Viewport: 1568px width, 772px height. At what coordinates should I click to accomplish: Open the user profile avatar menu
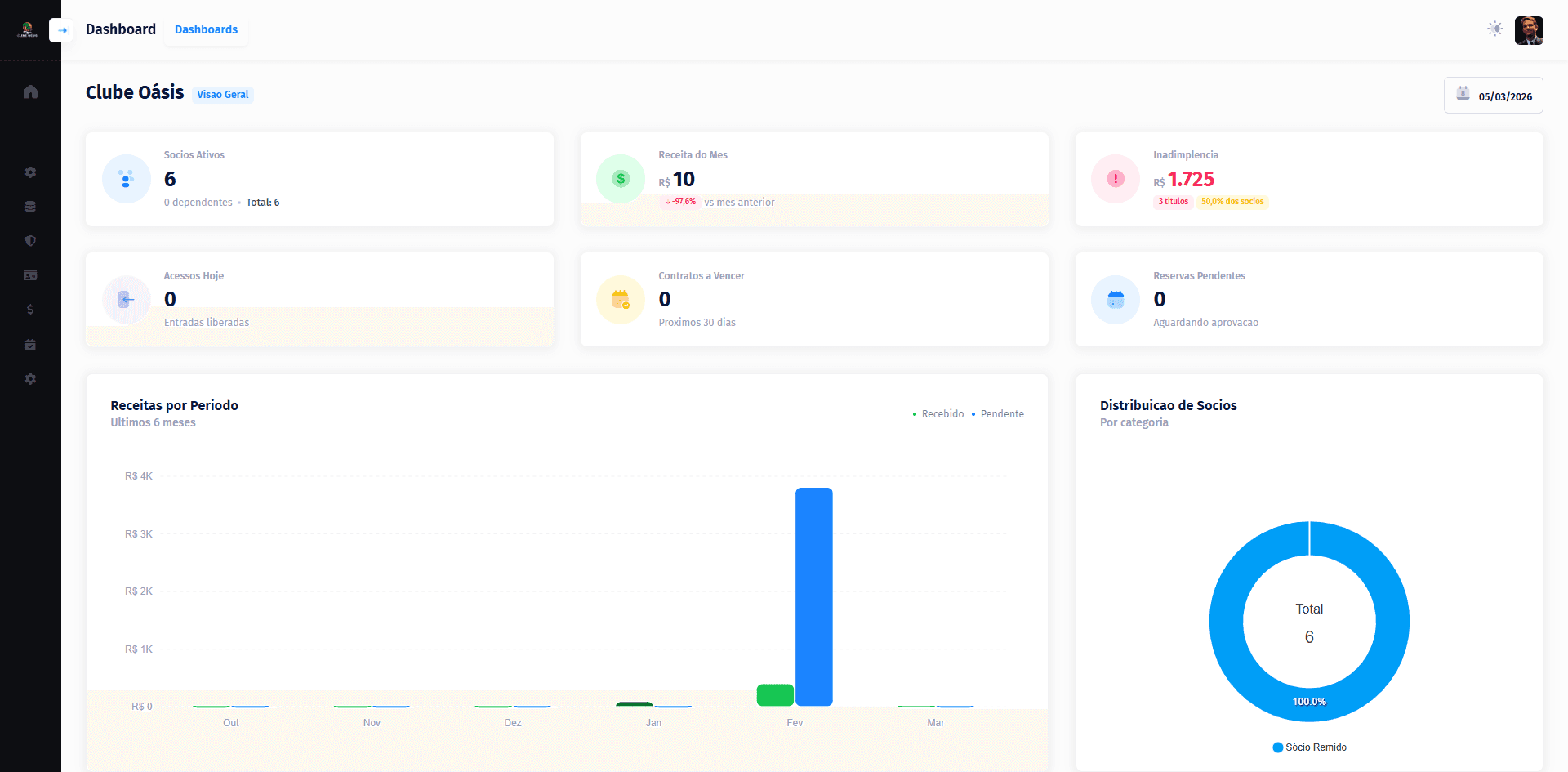coord(1529,30)
